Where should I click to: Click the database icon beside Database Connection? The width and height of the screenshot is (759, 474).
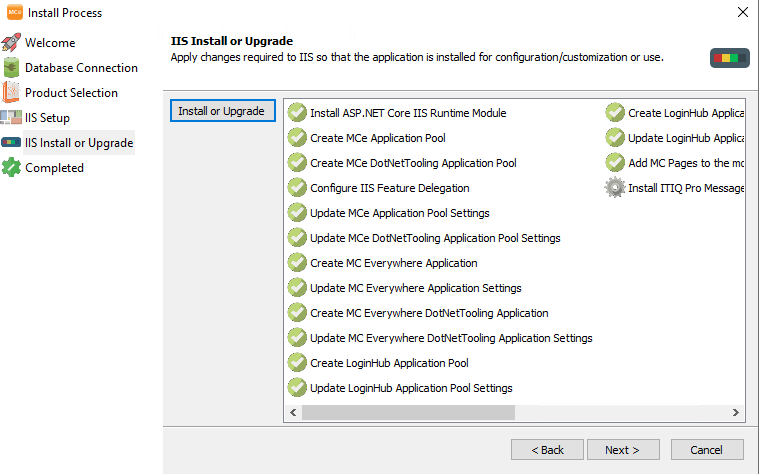point(11,67)
